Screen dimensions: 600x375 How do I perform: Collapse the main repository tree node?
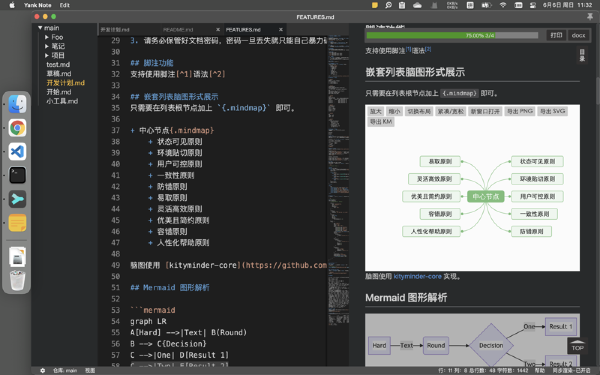[x=40, y=28]
